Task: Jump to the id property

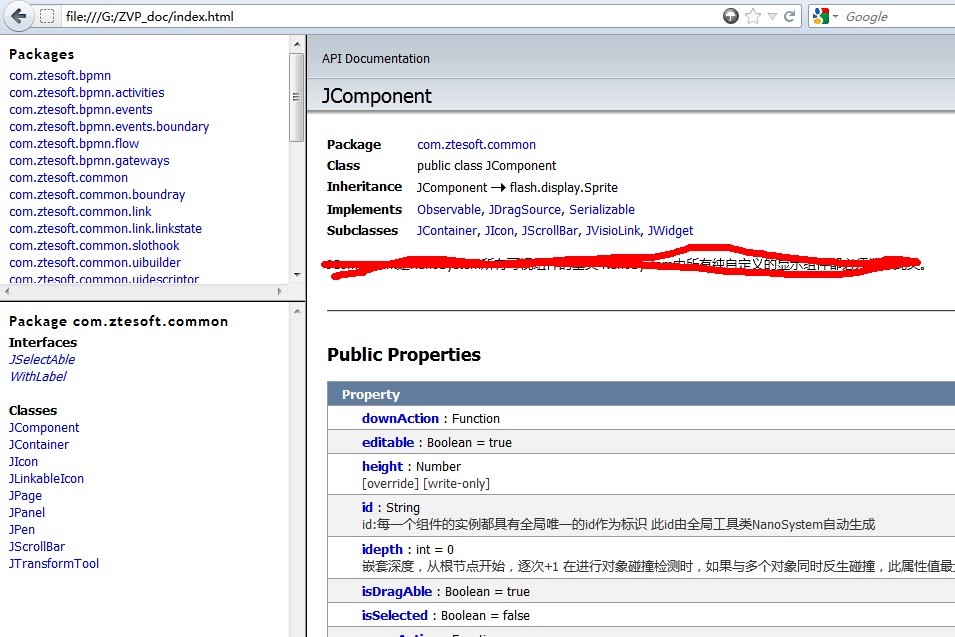Action: click(367, 508)
